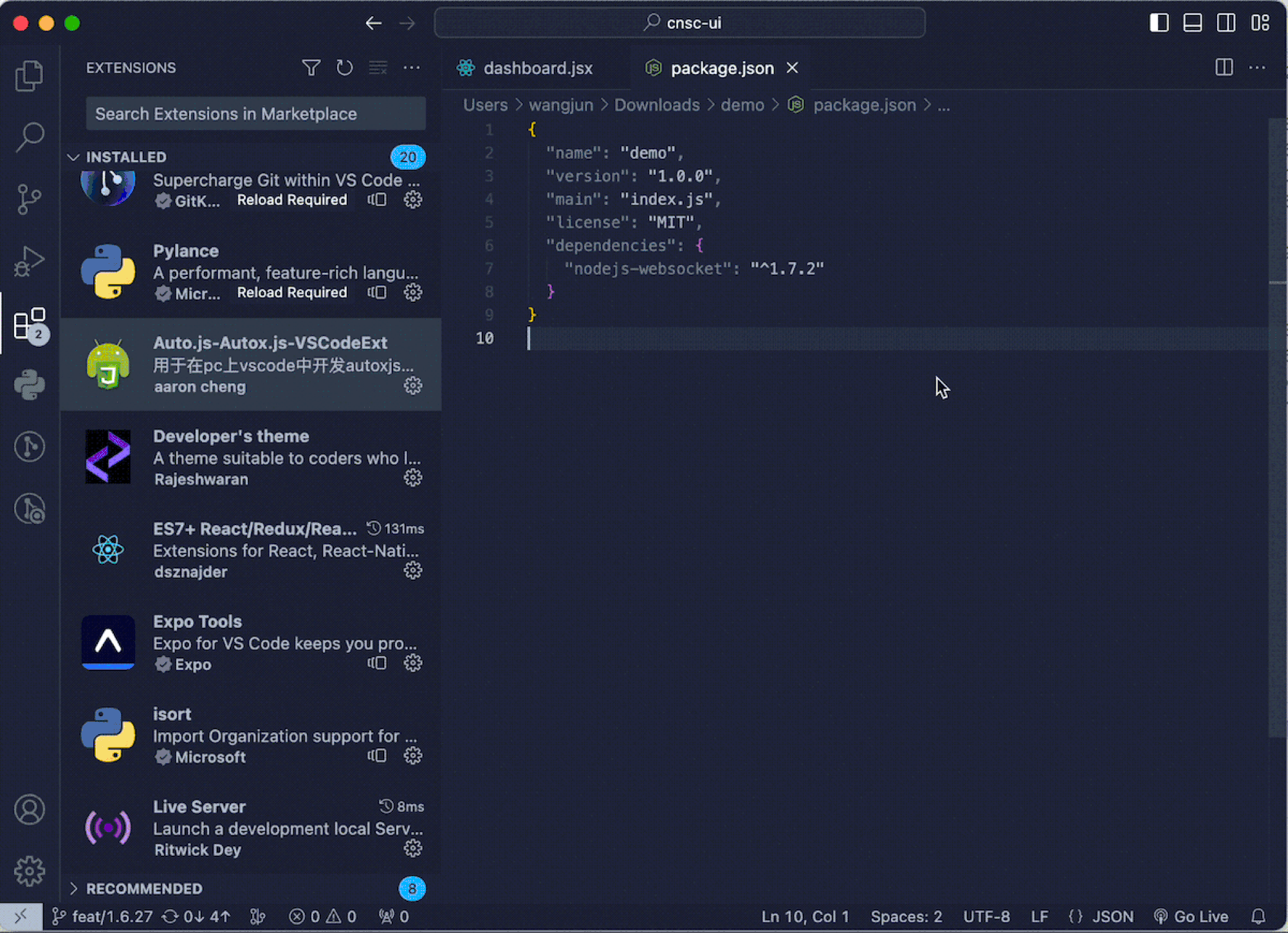The image size is (1288, 933).
Task: Start Go Live server from status bar
Action: [1191, 916]
